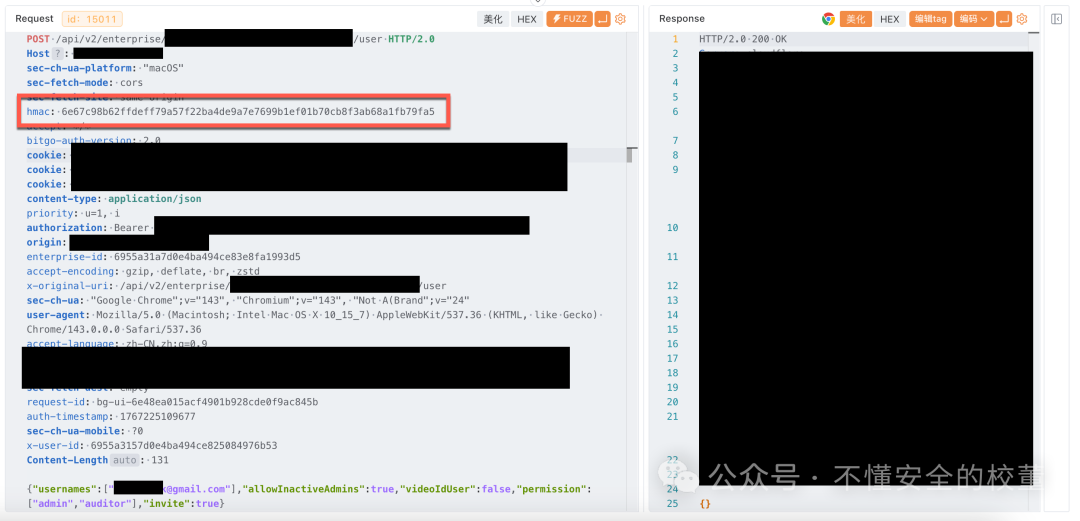Open response in Chrome browser icon
The width and height of the screenshot is (1080, 521).
pyautogui.click(x=828, y=19)
